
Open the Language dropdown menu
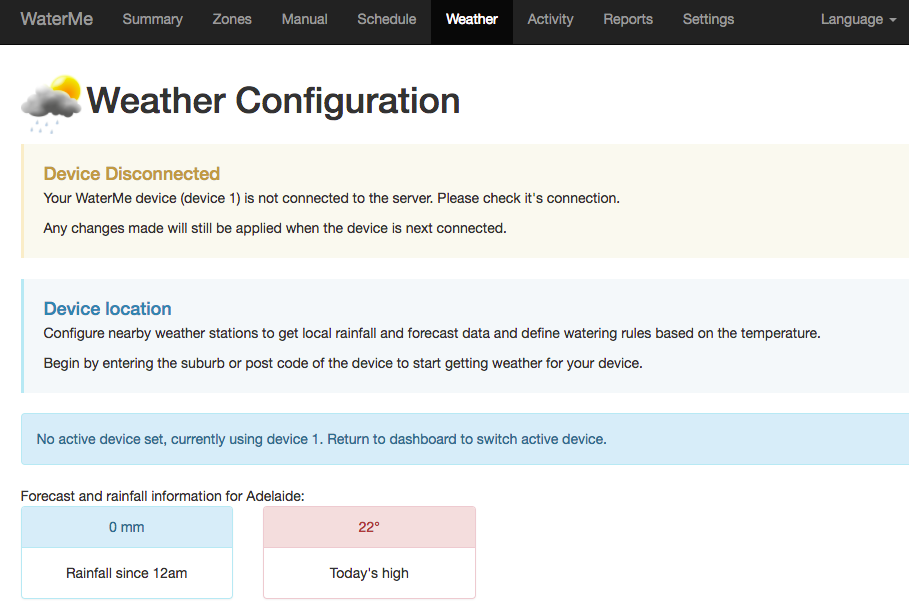[x=858, y=20]
